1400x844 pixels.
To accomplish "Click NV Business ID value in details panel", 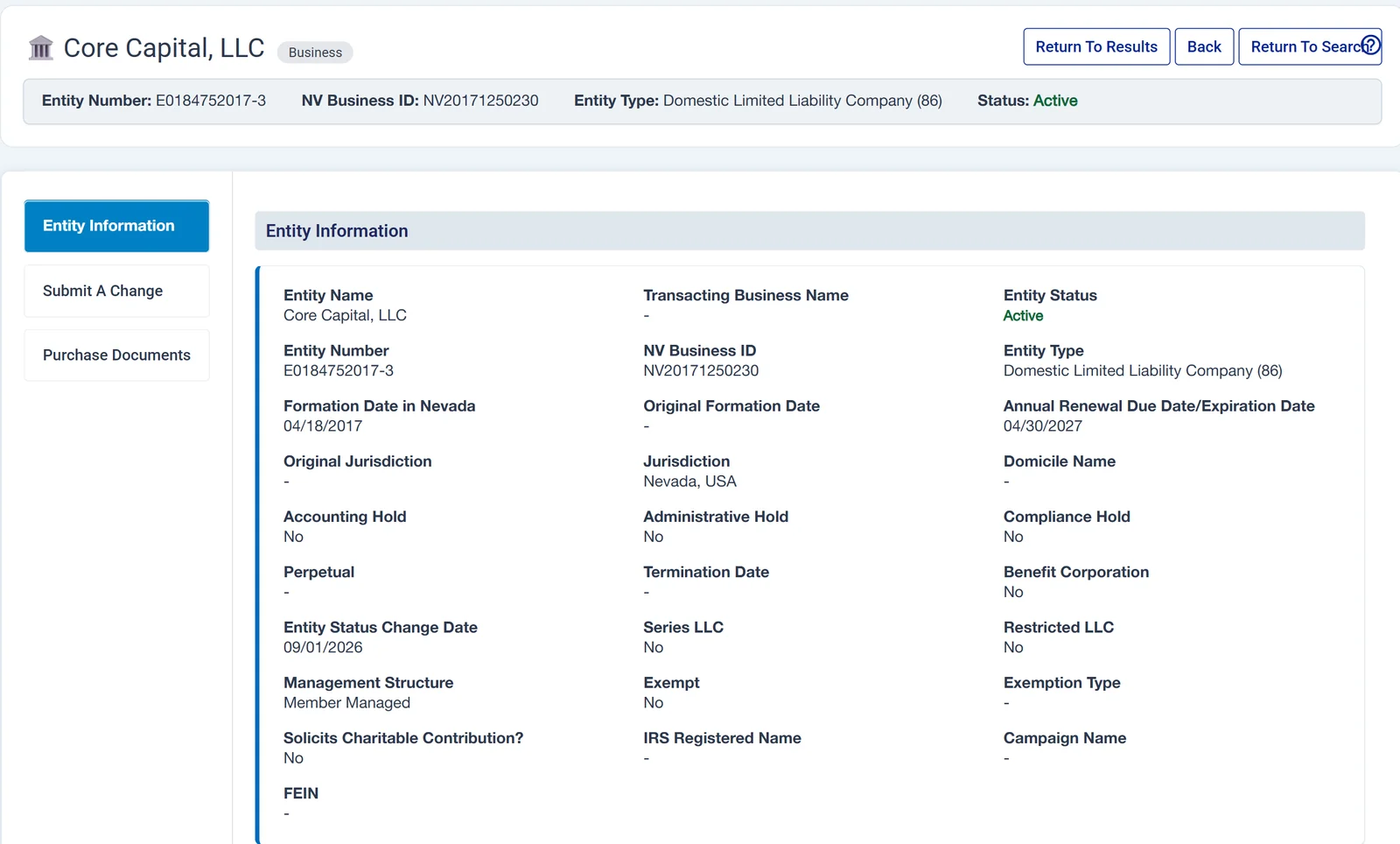I will pyautogui.click(x=701, y=371).
